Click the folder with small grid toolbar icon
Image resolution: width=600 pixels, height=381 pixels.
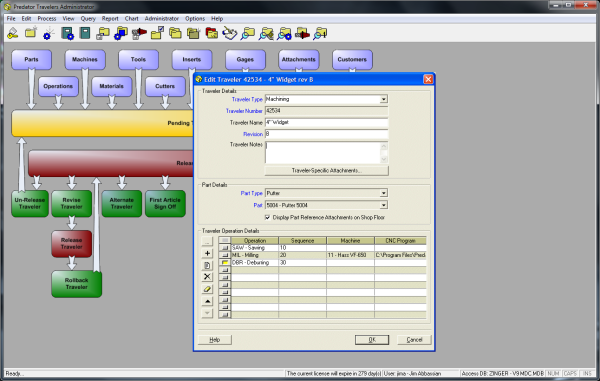tap(103, 33)
